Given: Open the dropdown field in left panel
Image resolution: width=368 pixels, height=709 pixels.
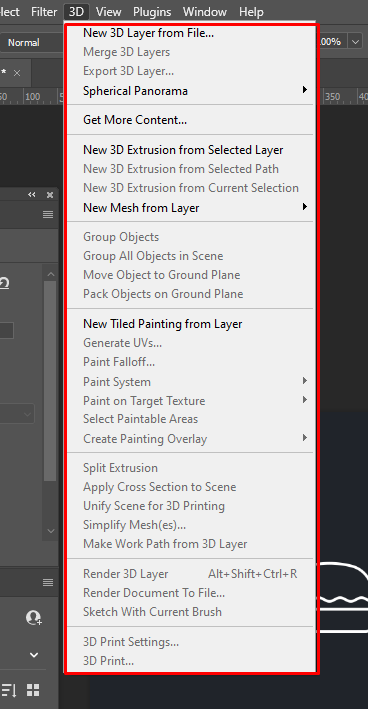Looking at the screenshot, I should tap(17, 414).
